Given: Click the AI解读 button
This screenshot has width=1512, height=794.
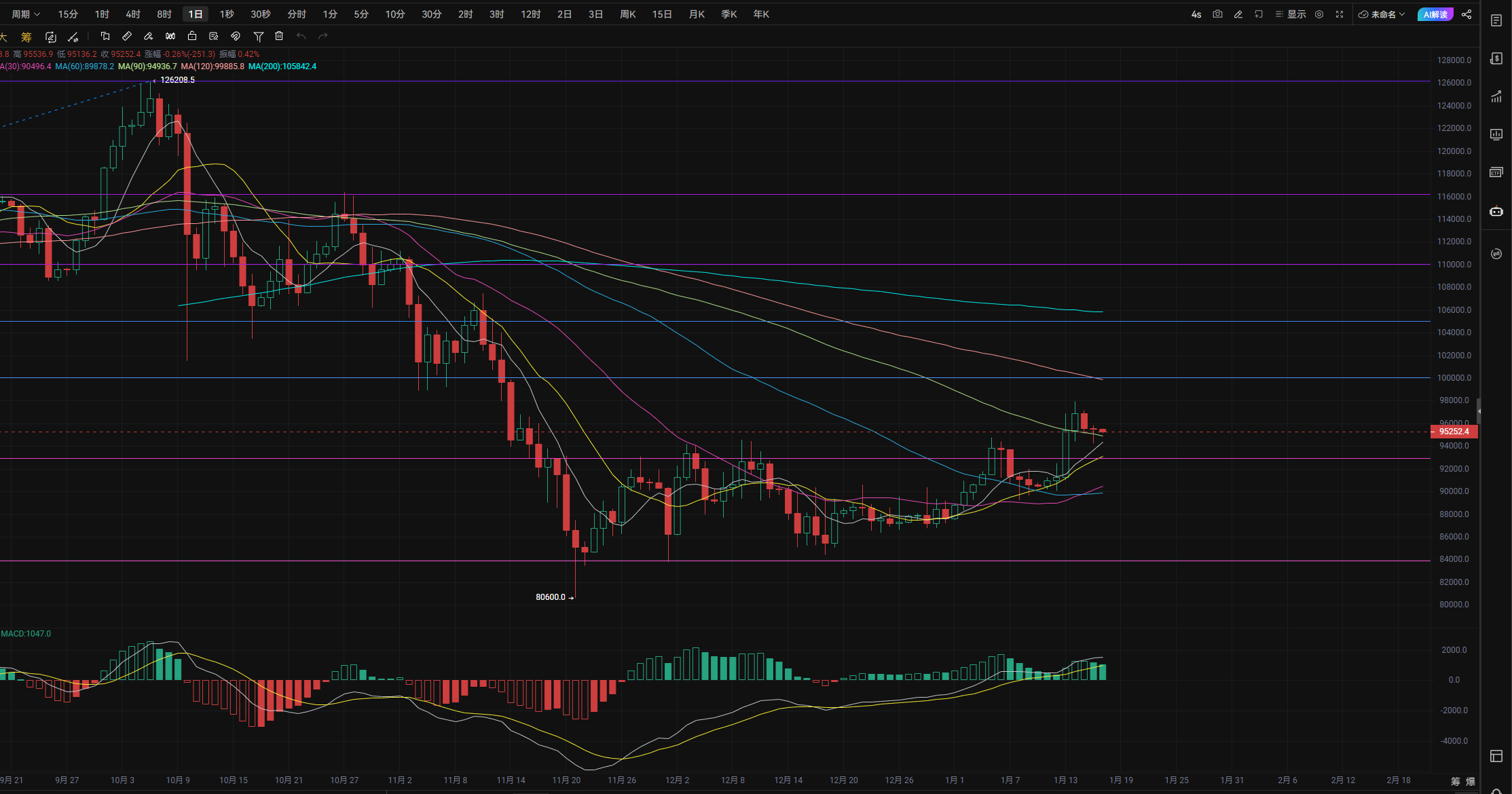Looking at the screenshot, I should tap(1435, 14).
